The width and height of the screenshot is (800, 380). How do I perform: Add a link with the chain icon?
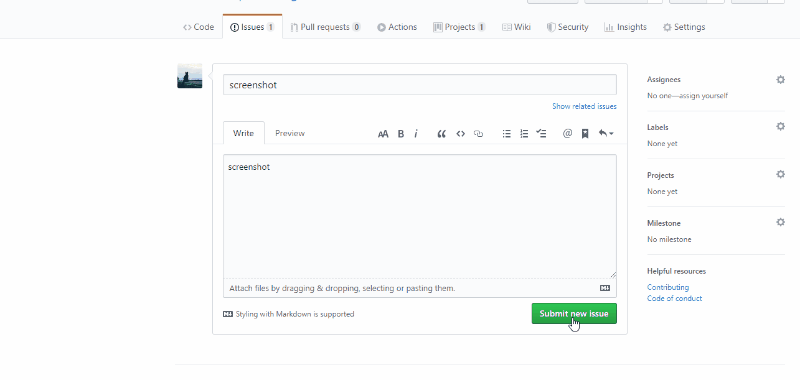point(478,134)
